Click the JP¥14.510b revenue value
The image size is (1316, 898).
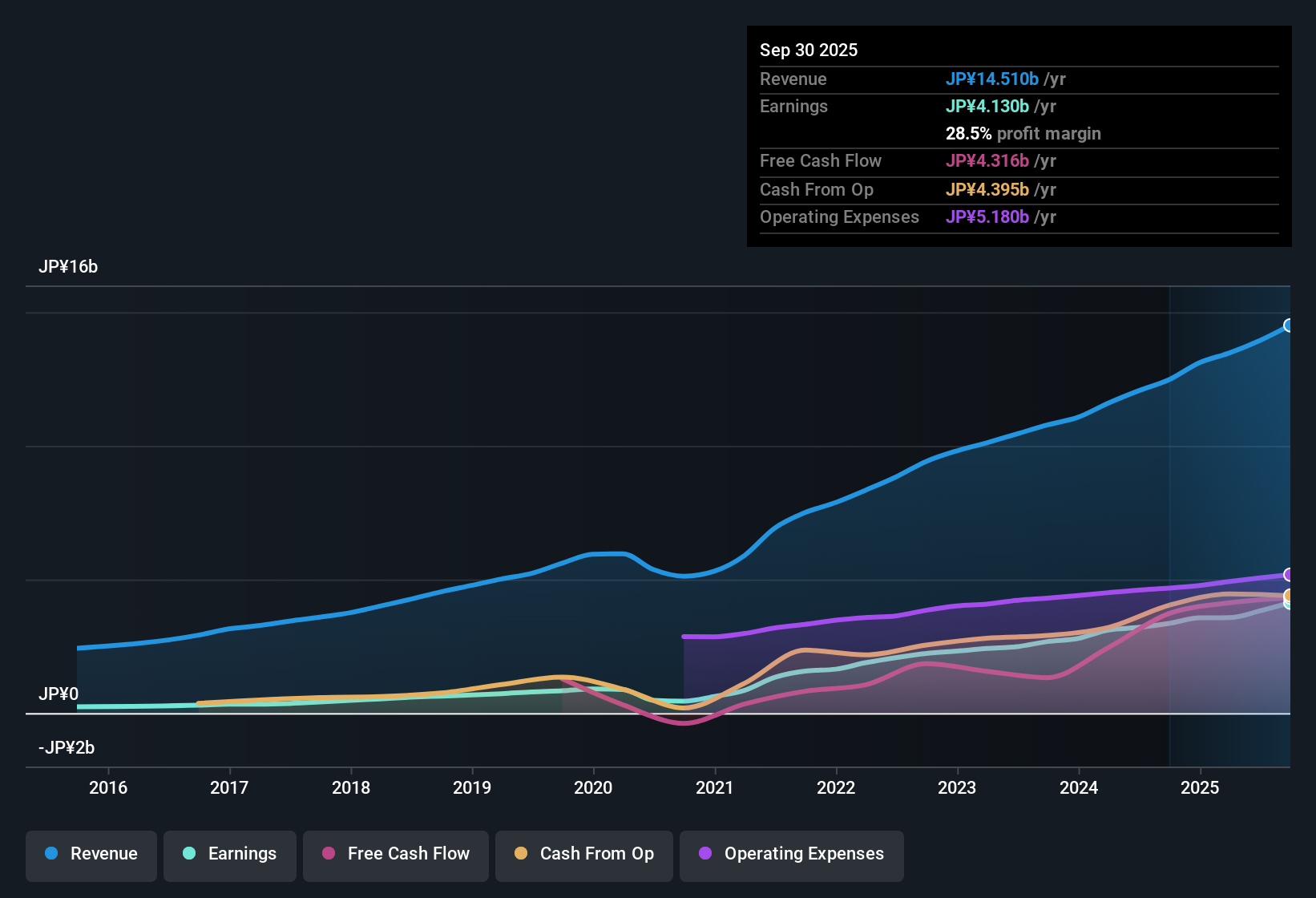click(x=993, y=79)
